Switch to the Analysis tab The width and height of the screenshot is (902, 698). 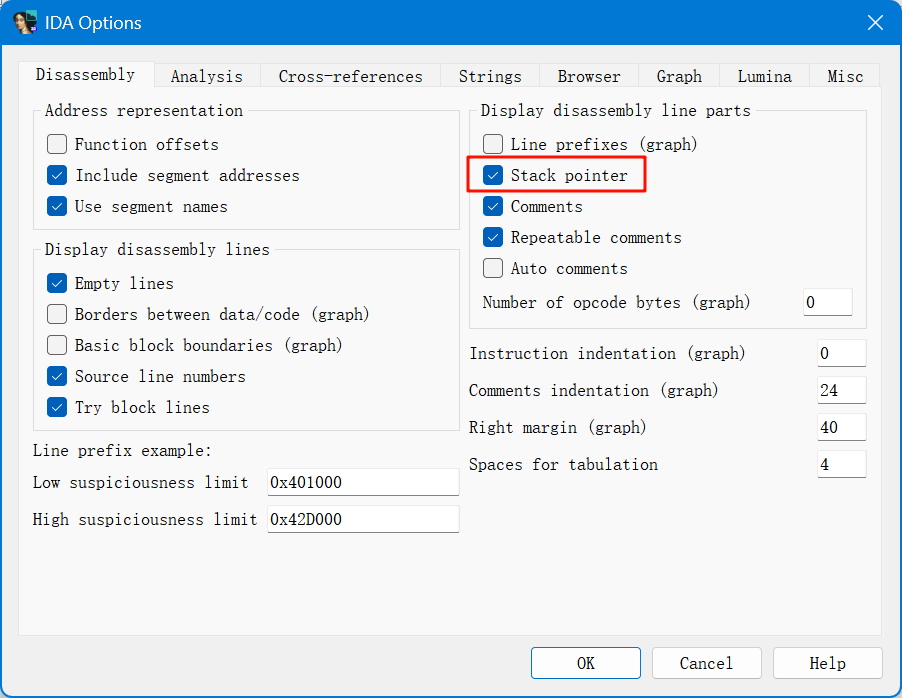point(207,77)
